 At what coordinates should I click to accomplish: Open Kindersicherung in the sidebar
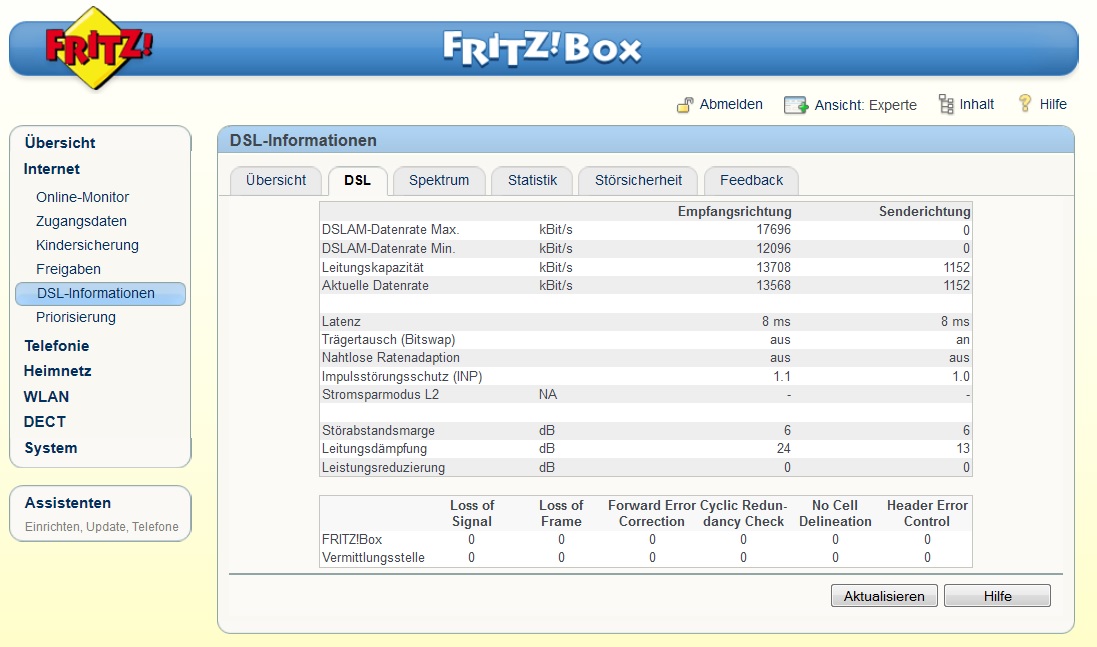(87, 246)
